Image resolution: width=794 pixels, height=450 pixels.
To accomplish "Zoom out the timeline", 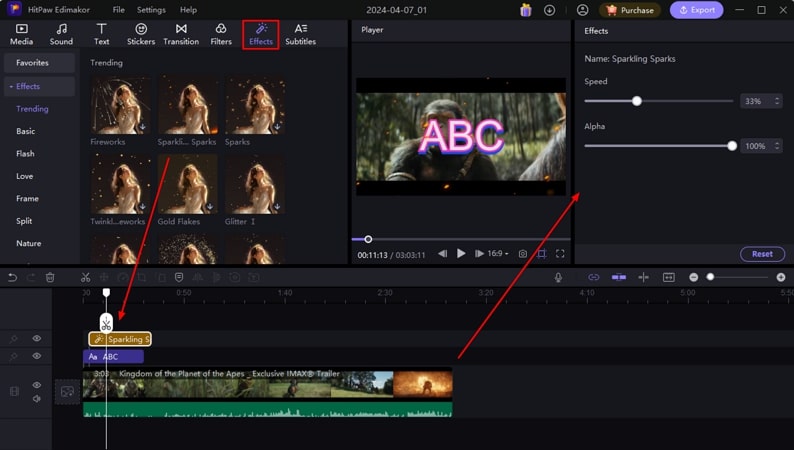I will pyautogui.click(x=694, y=277).
